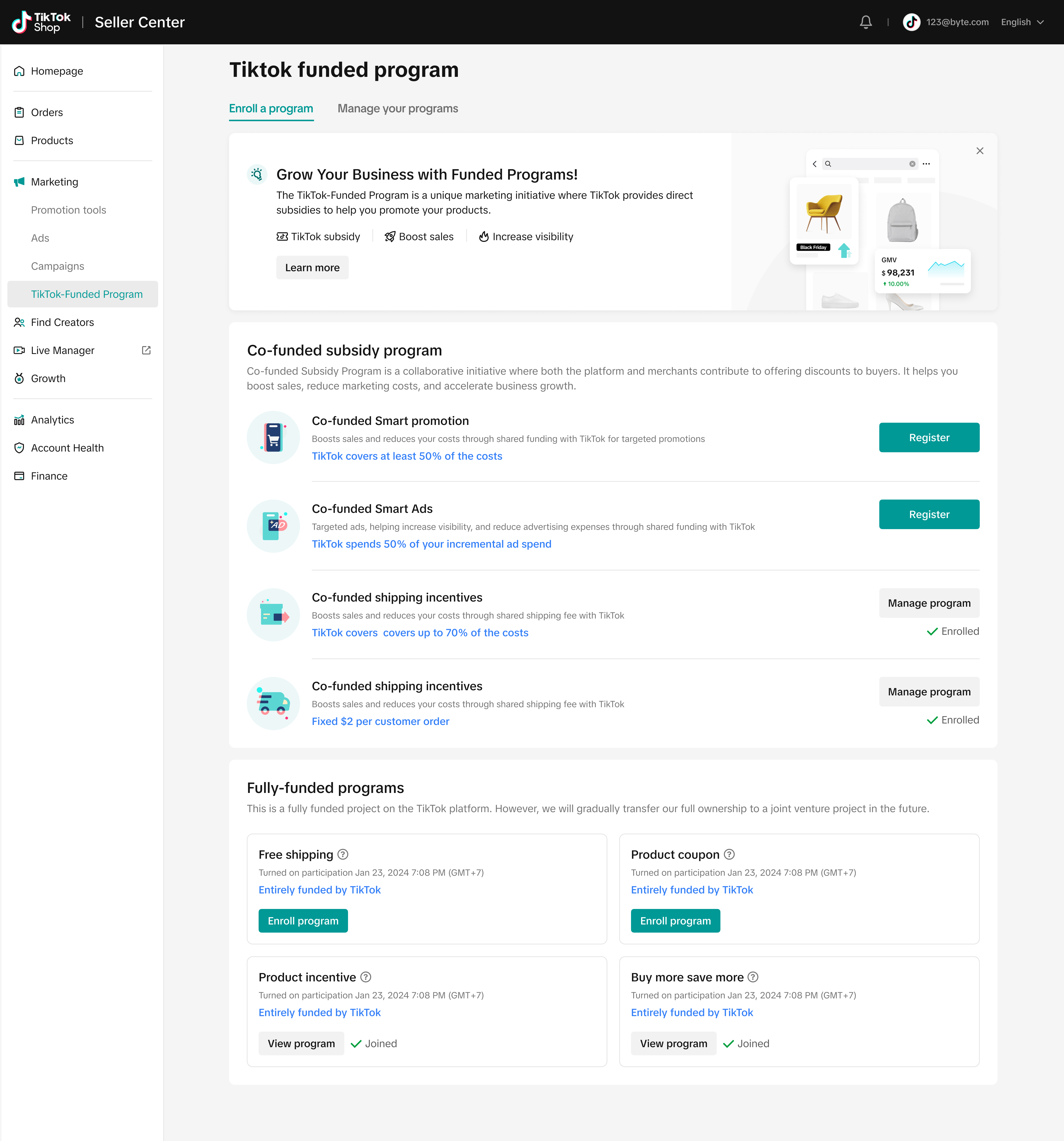Click the Co-funded Smart Ads icon
Image resolution: width=1064 pixels, height=1141 pixels.
click(x=273, y=526)
